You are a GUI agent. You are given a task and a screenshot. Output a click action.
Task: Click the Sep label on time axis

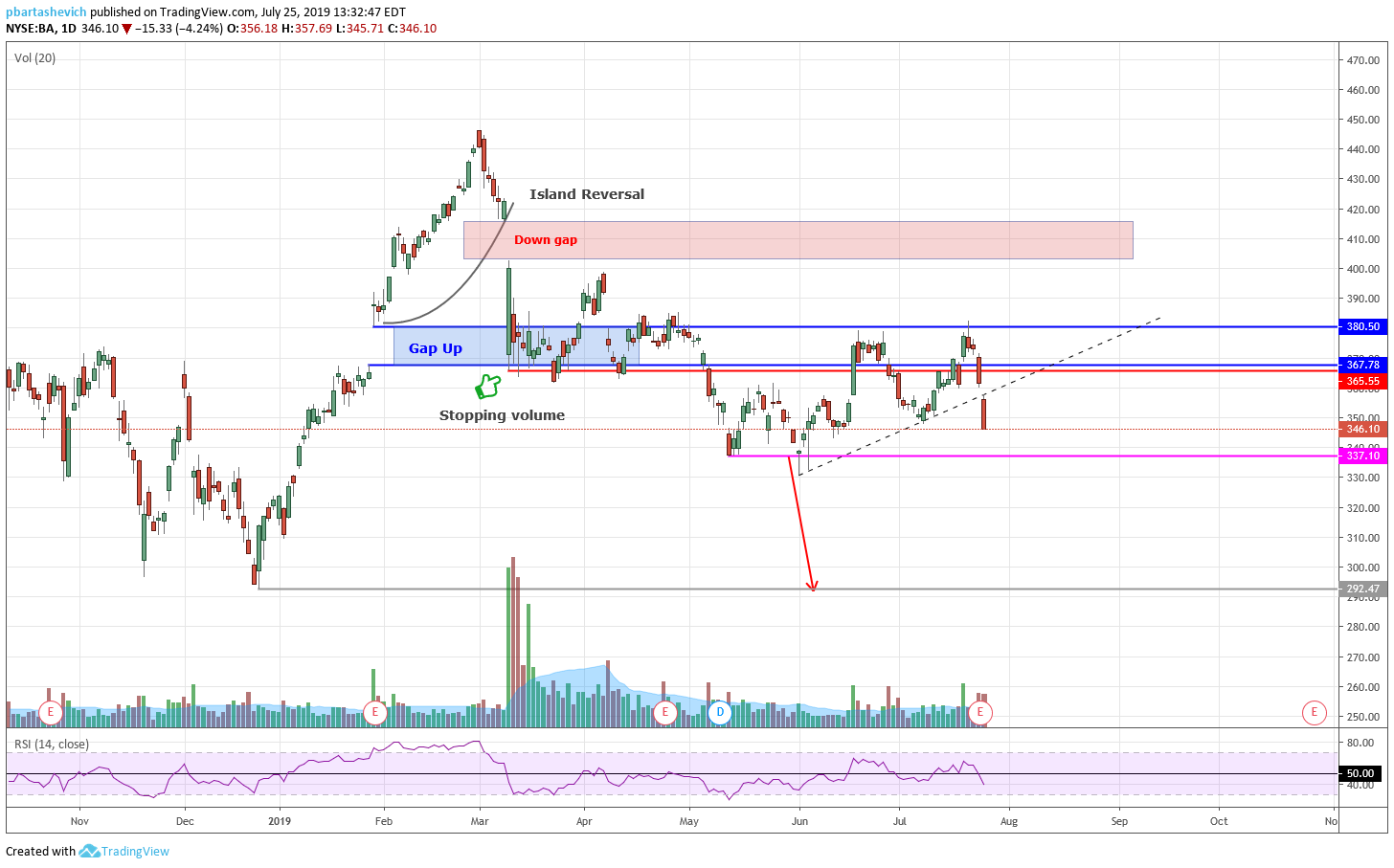1119,821
